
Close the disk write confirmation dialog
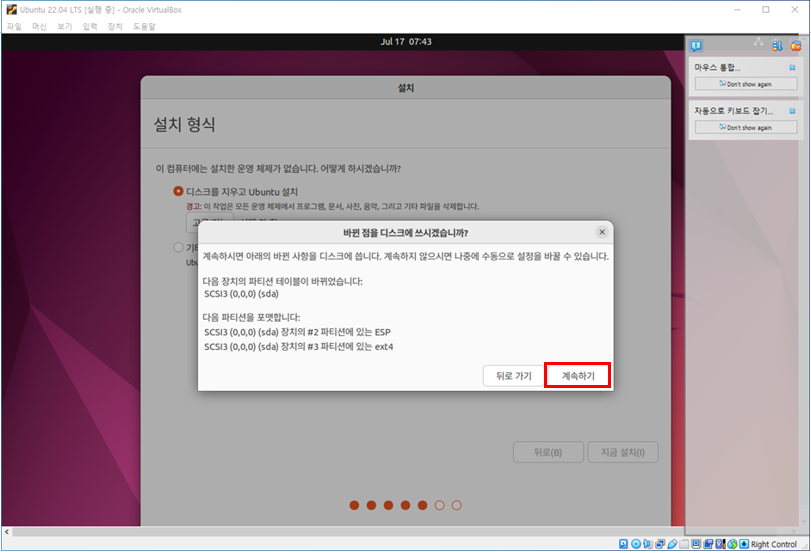(602, 232)
